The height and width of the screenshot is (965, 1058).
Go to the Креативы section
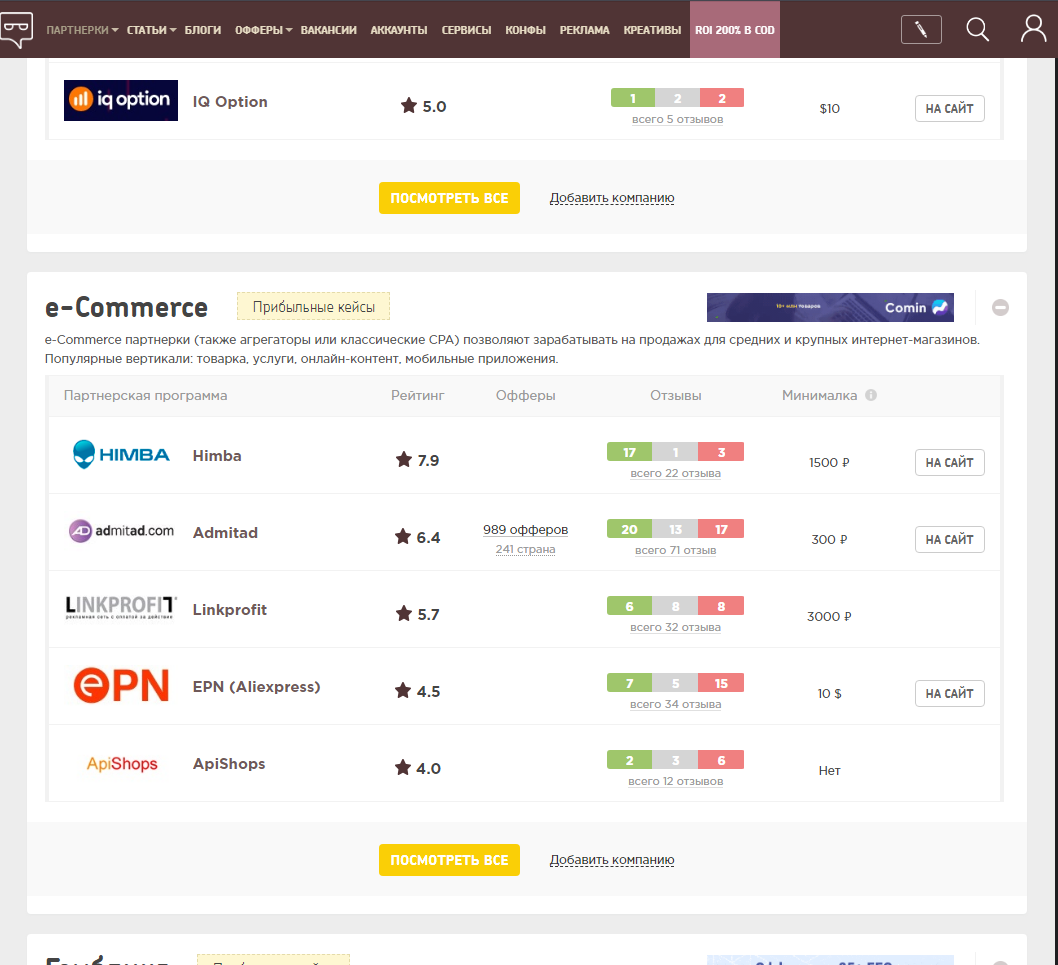click(x=652, y=30)
